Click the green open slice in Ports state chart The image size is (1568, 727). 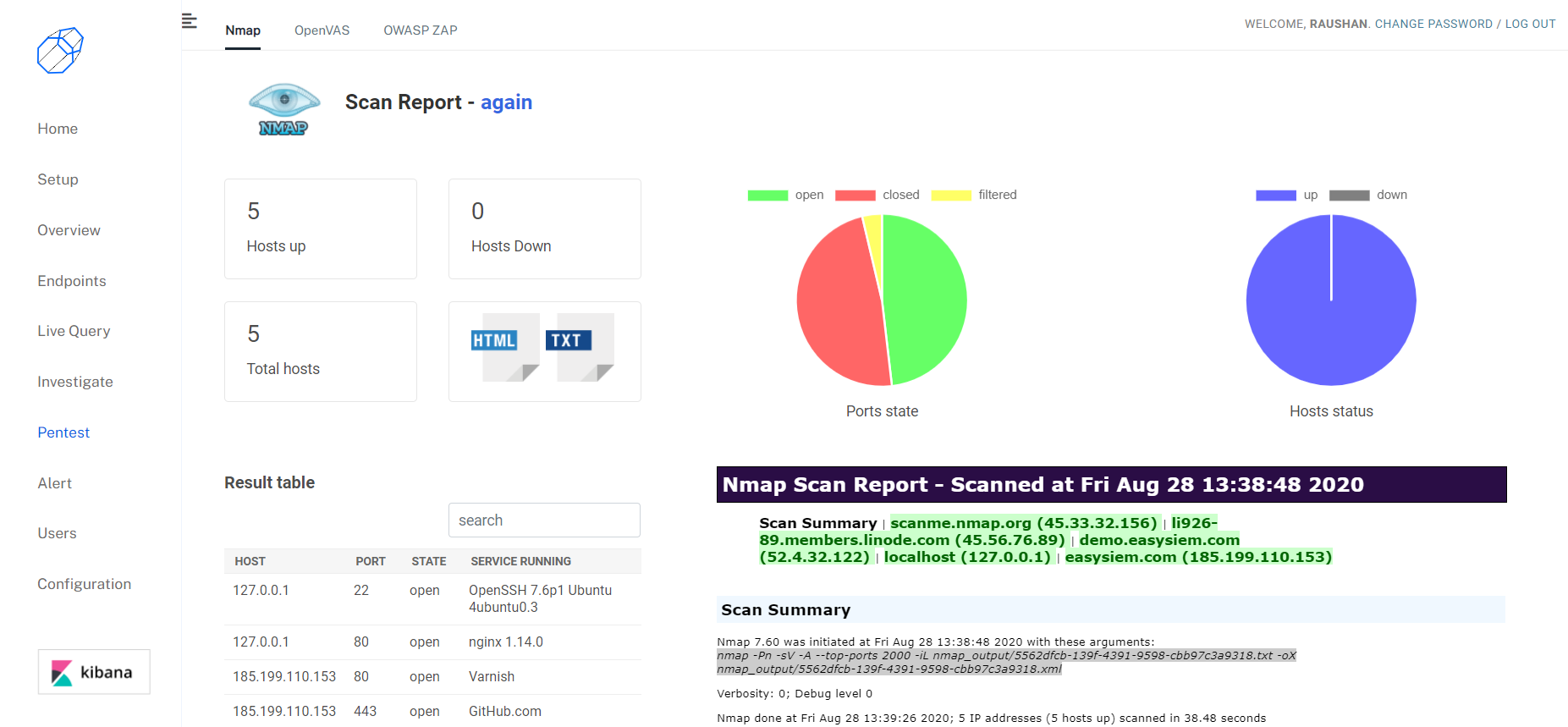[927, 300]
